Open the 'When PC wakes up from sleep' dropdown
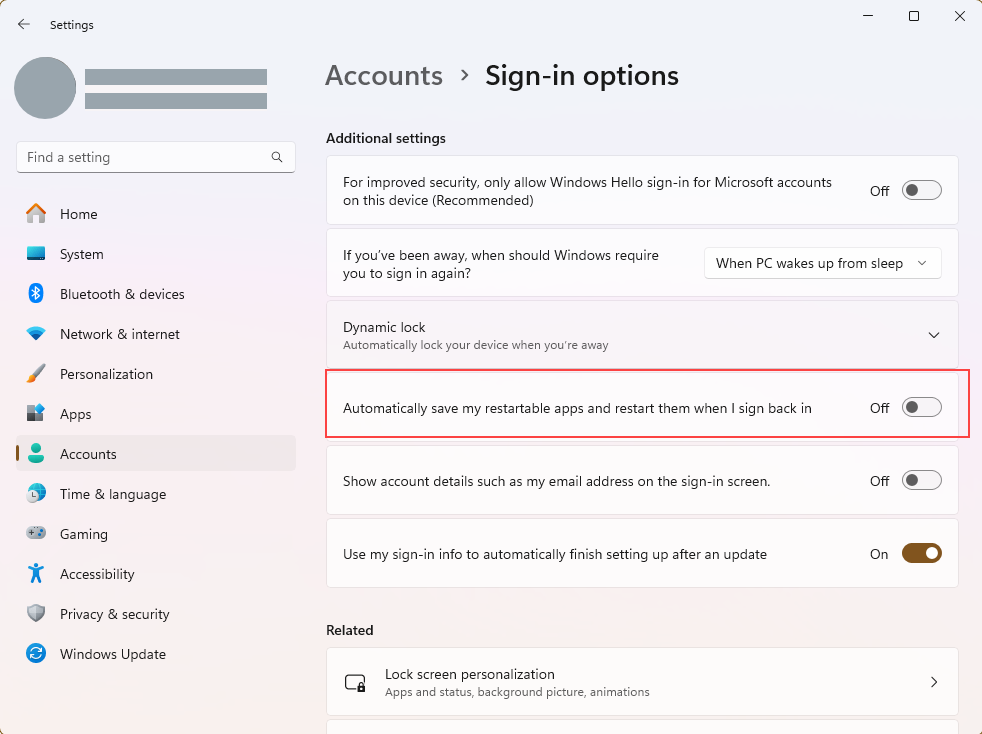The height and width of the screenshot is (734, 982). [x=822, y=263]
